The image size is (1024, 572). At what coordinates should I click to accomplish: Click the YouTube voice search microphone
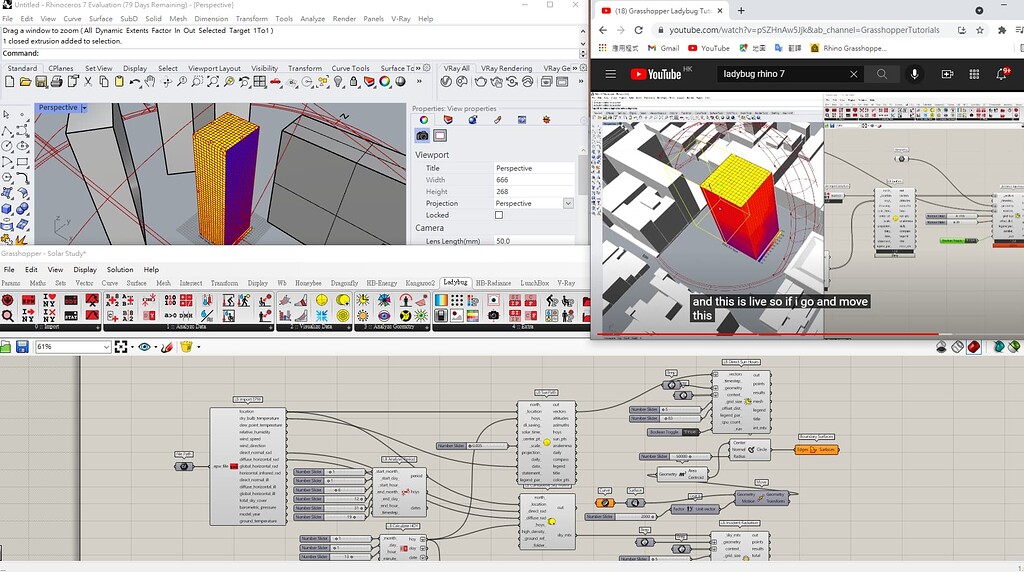(914, 74)
